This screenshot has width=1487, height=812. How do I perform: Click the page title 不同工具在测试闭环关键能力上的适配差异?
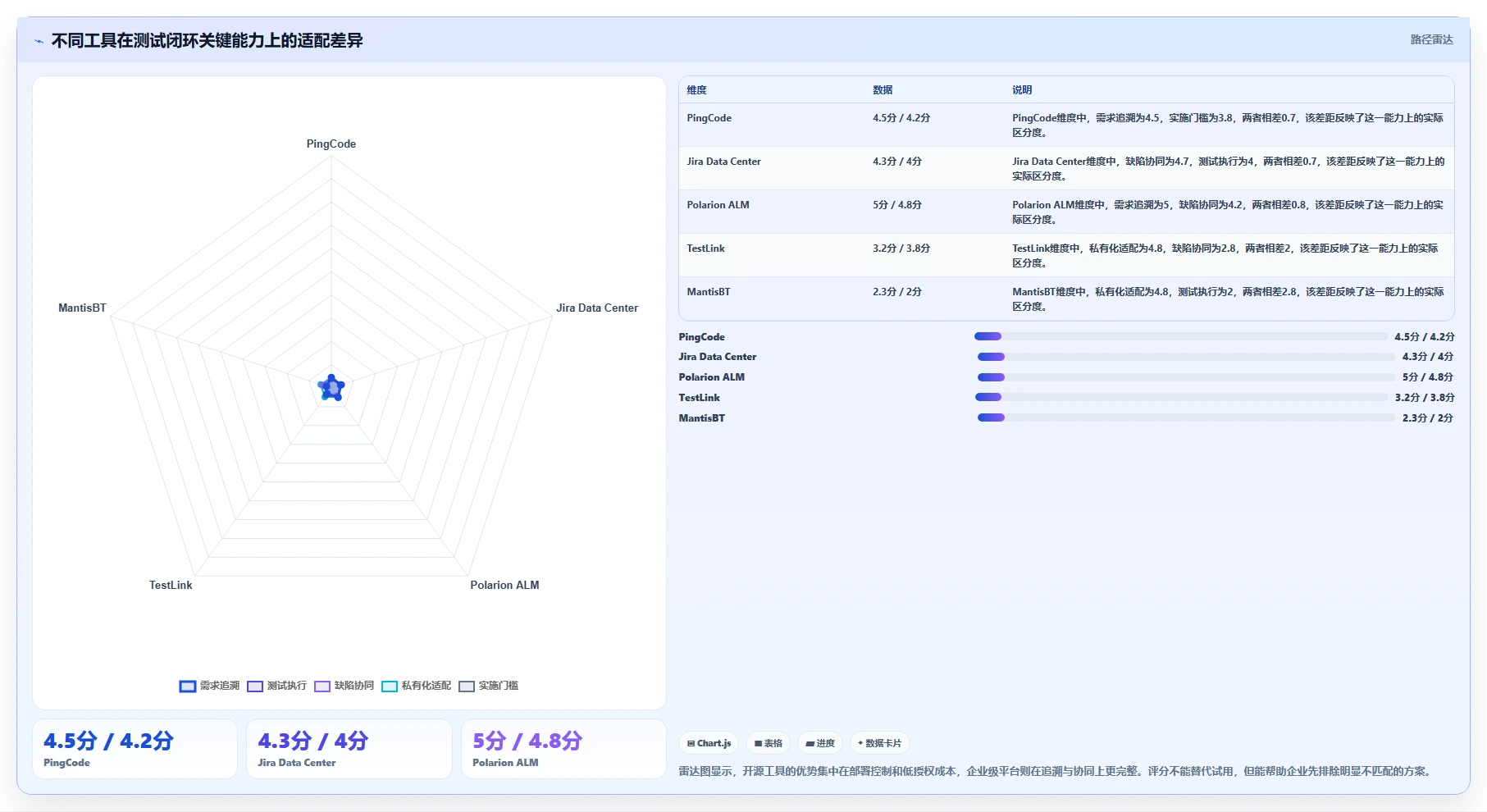click(207, 41)
